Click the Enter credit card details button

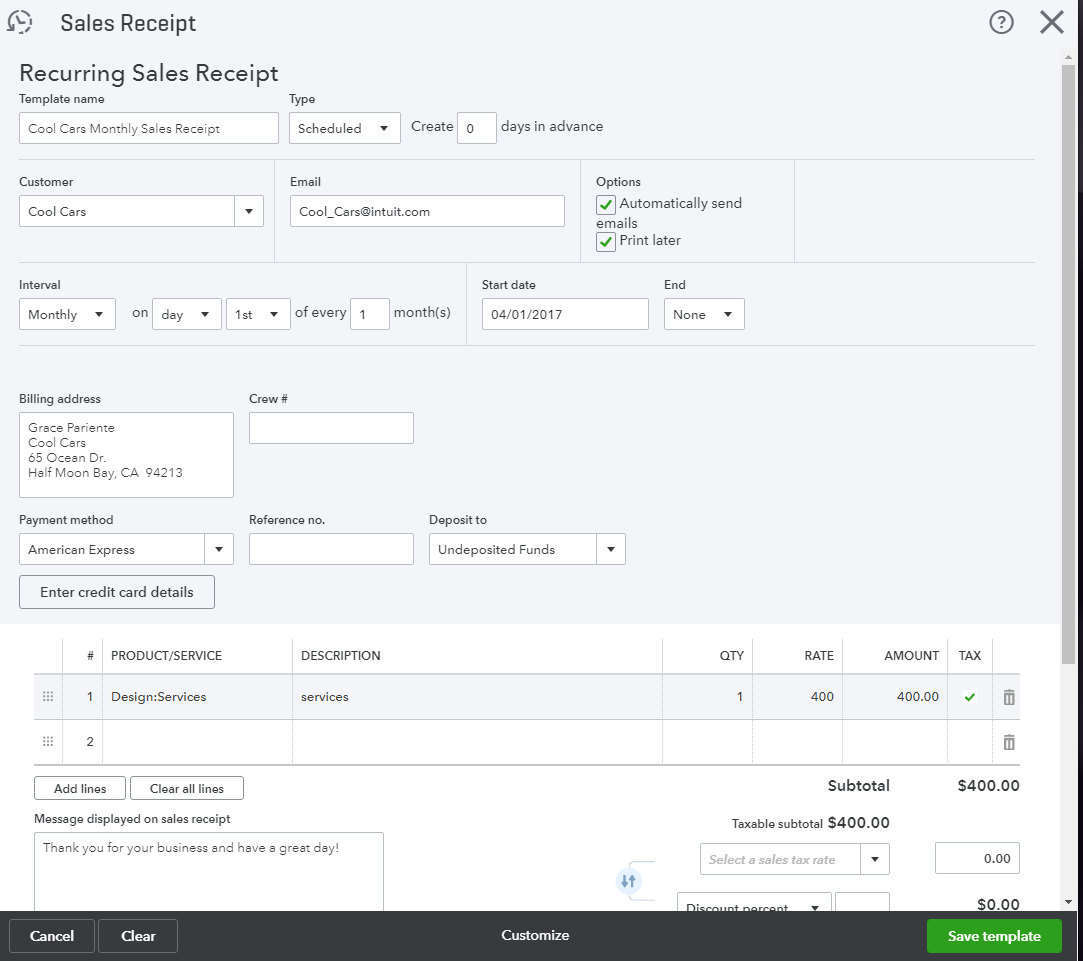point(117,592)
